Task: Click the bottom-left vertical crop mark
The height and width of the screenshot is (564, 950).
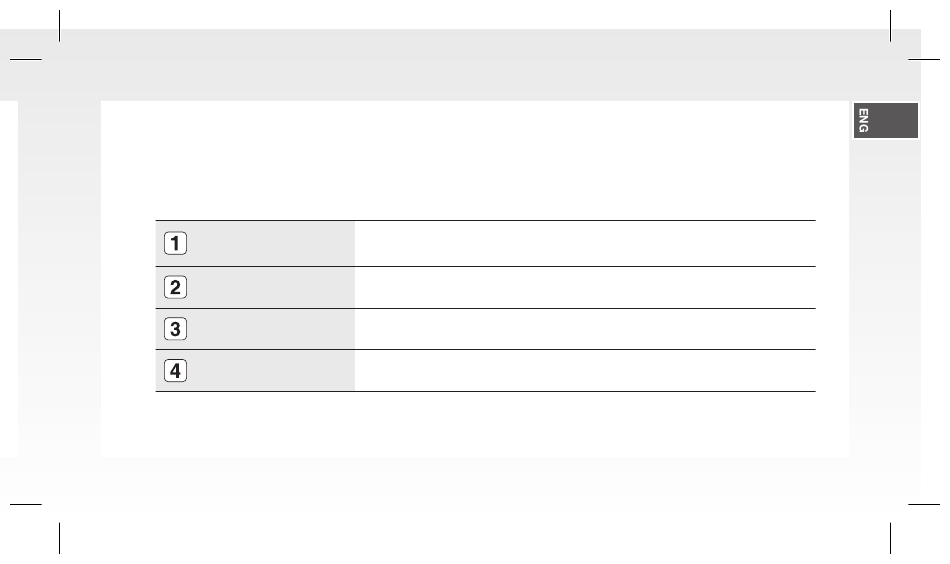Action: tap(59, 538)
